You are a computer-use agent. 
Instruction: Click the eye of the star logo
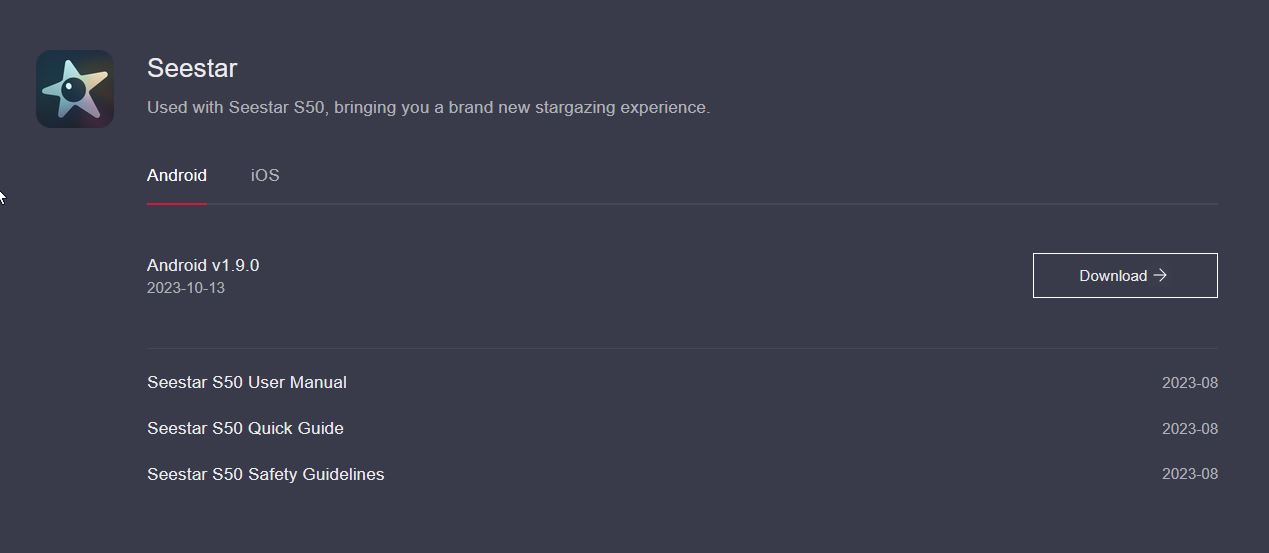[72, 88]
